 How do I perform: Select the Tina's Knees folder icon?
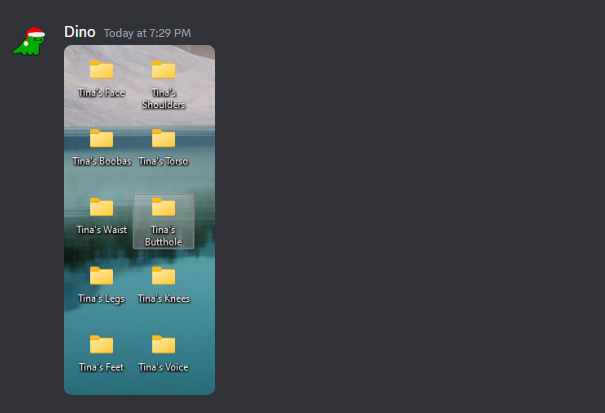pyautogui.click(x=163, y=276)
